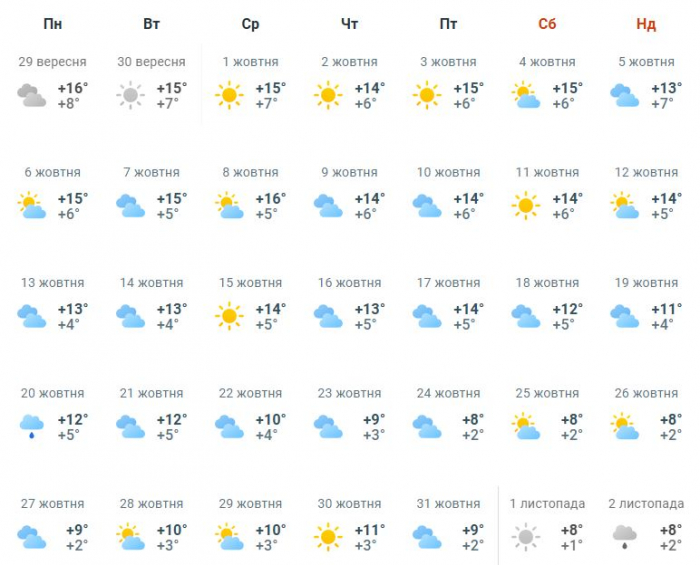700x565 pixels.
Task: Click the grey rain icon for 2 листопада
Action: (625, 537)
